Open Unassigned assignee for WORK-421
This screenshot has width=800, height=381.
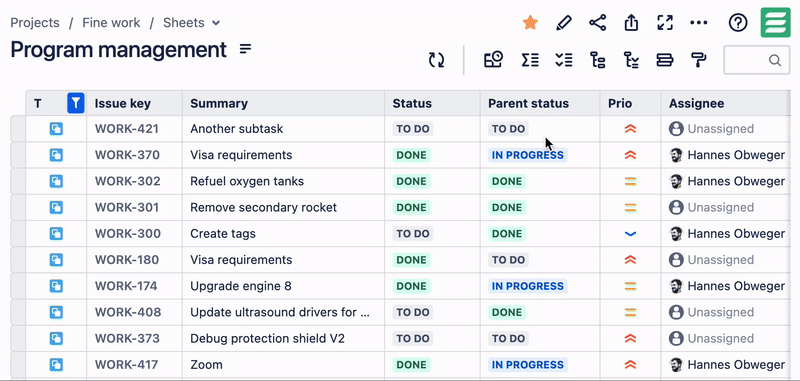[x=711, y=129]
